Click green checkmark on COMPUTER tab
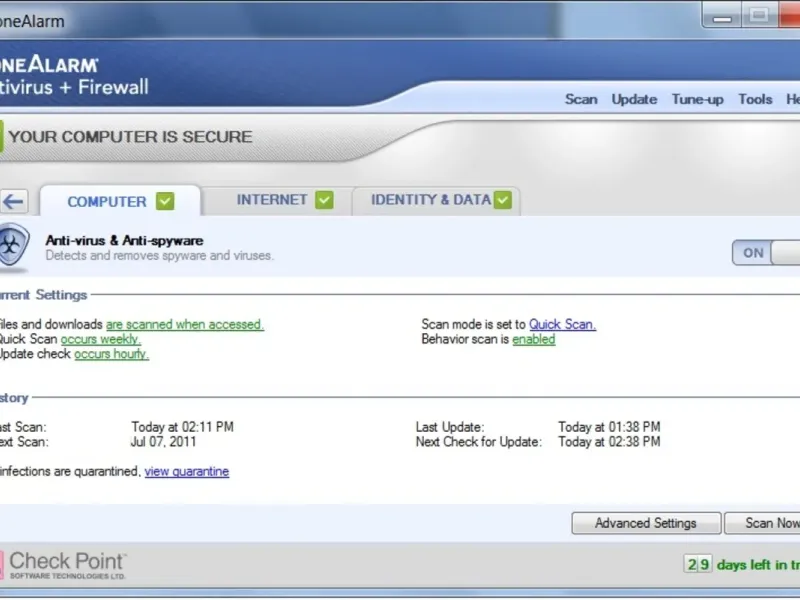The width and height of the screenshot is (800, 600). (x=165, y=201)
